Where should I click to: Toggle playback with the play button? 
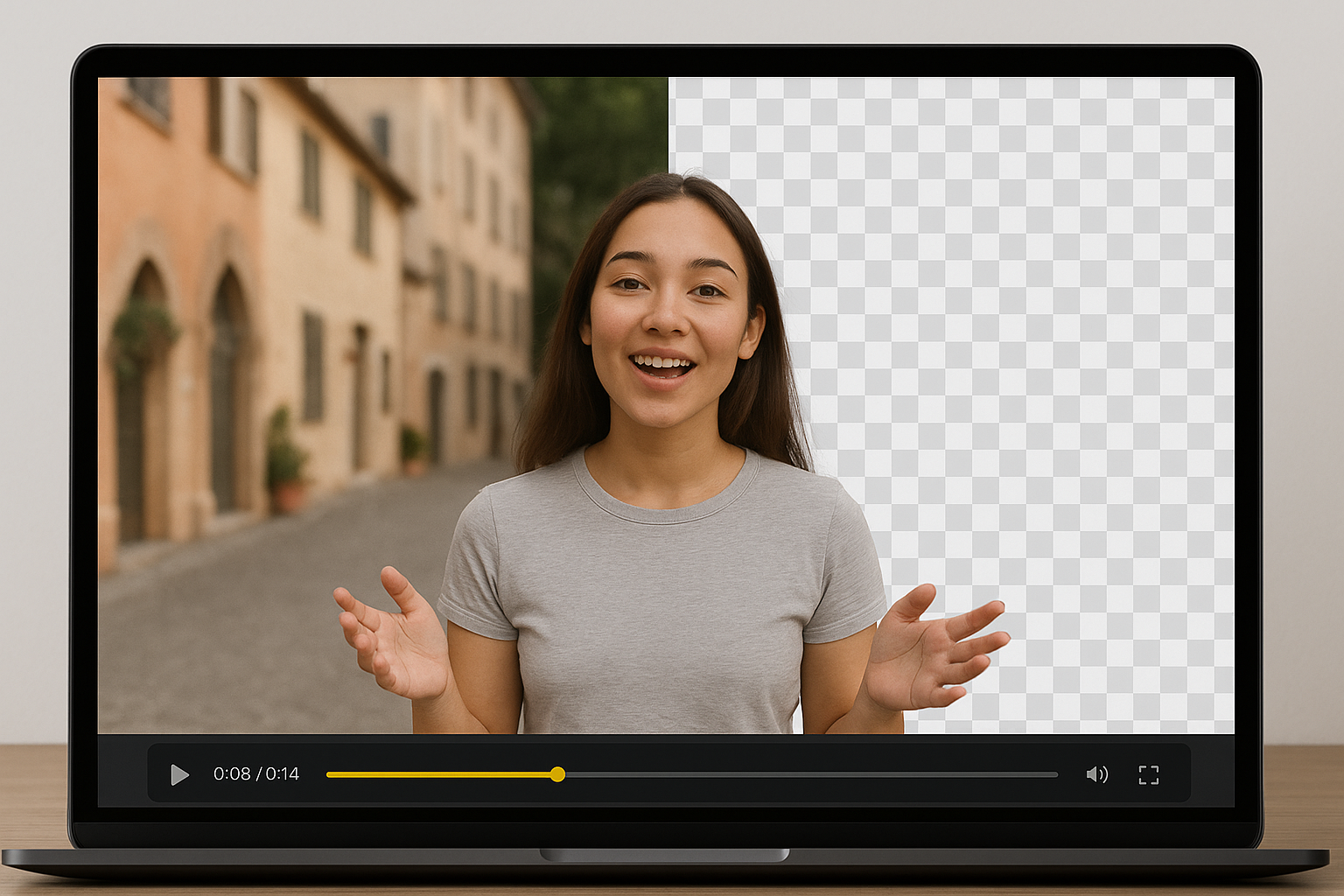pyautogui.click(x=181, y=774)
